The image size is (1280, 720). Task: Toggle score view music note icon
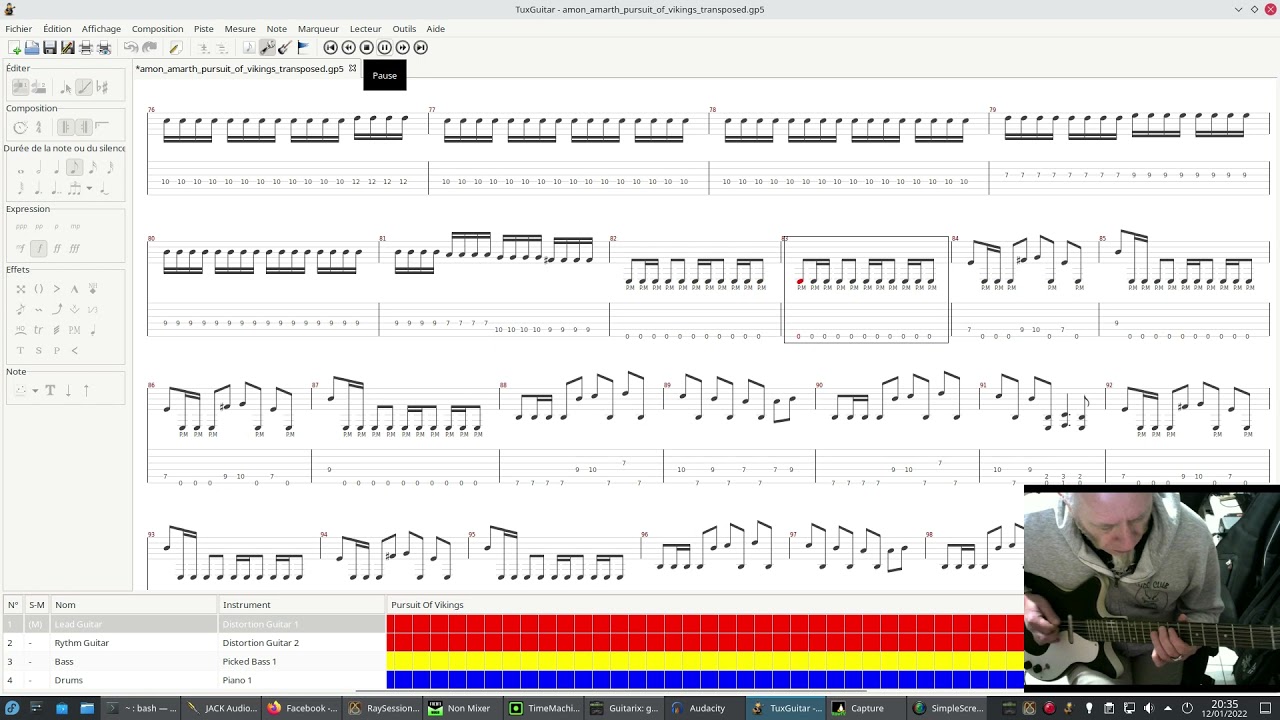click(250, 47)
